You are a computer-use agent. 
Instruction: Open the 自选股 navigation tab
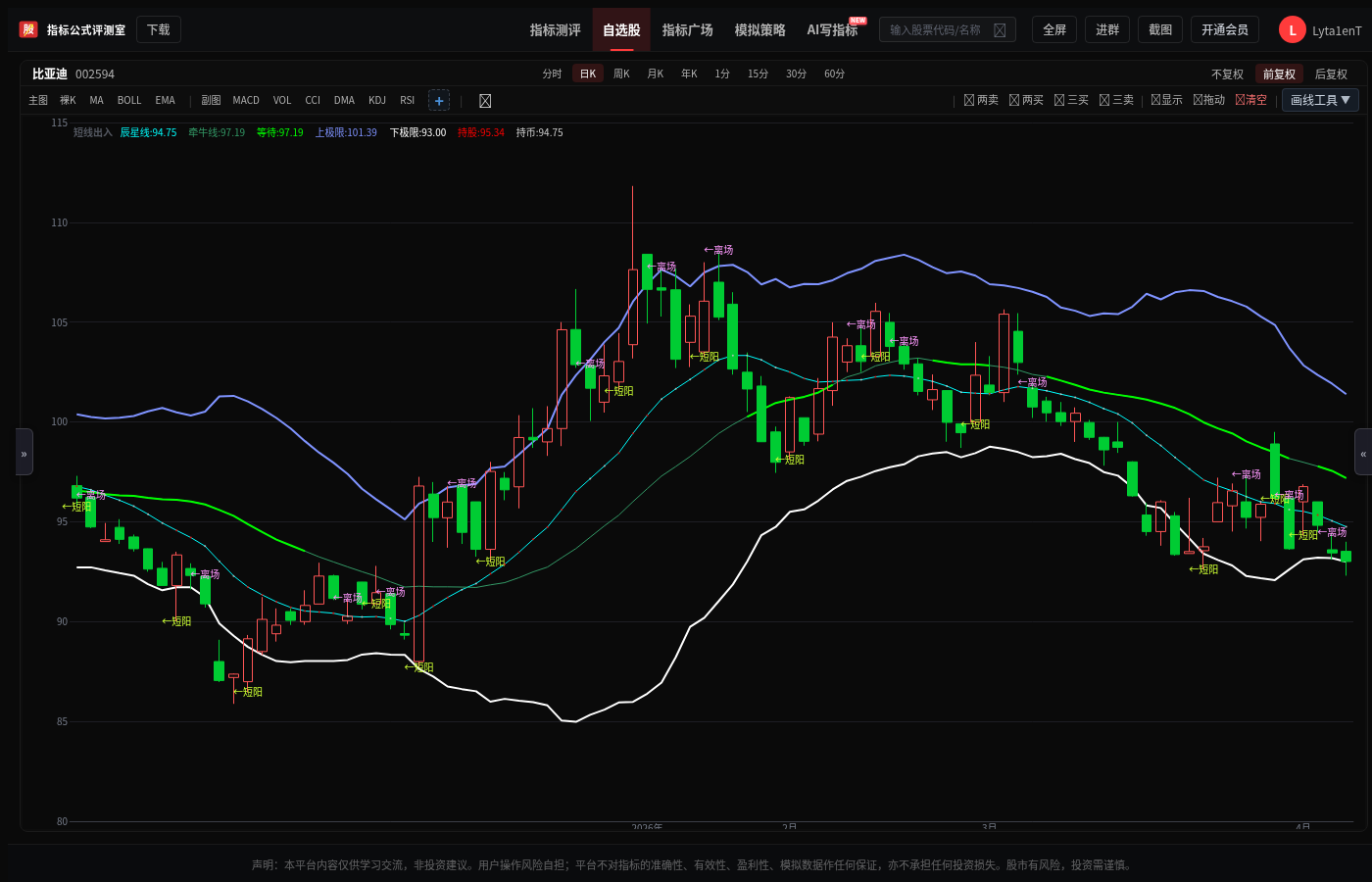tap(621, 30)
